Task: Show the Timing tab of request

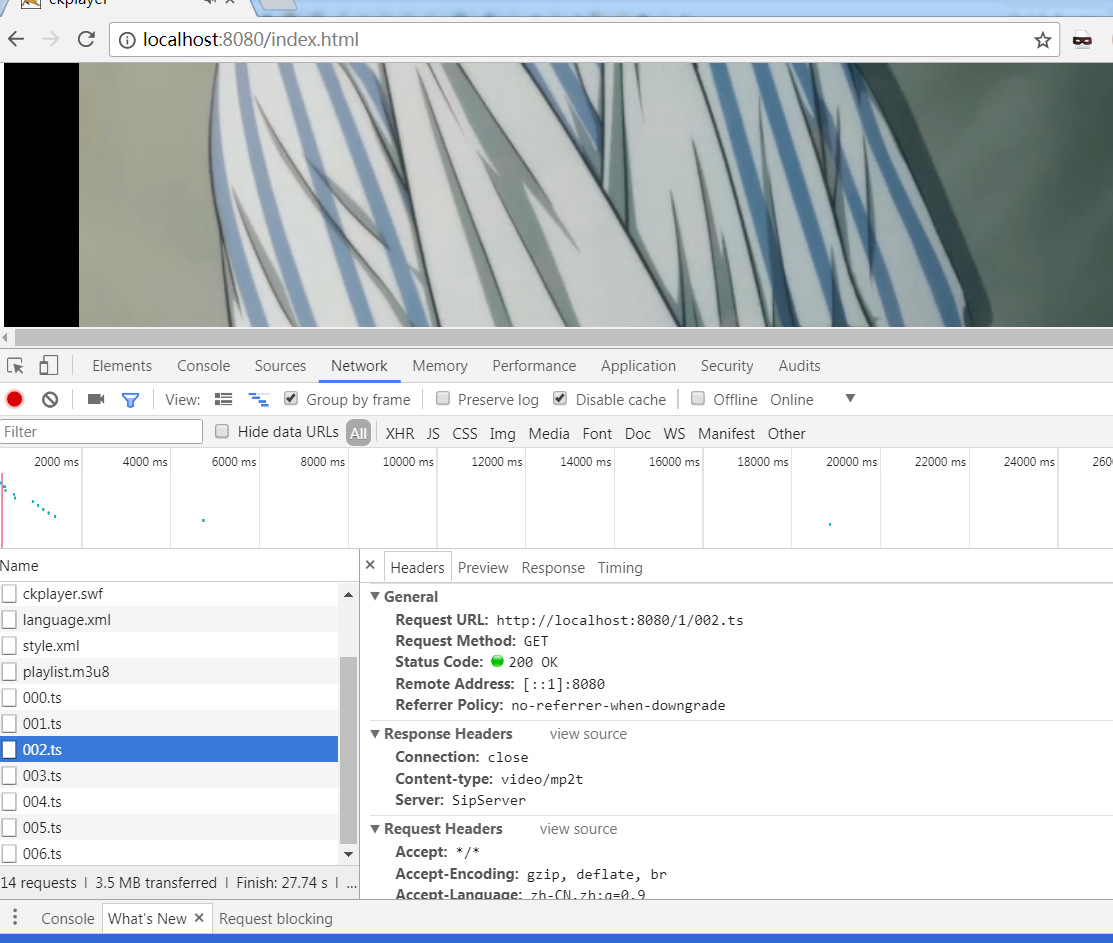Action: [x=620, y=568]
